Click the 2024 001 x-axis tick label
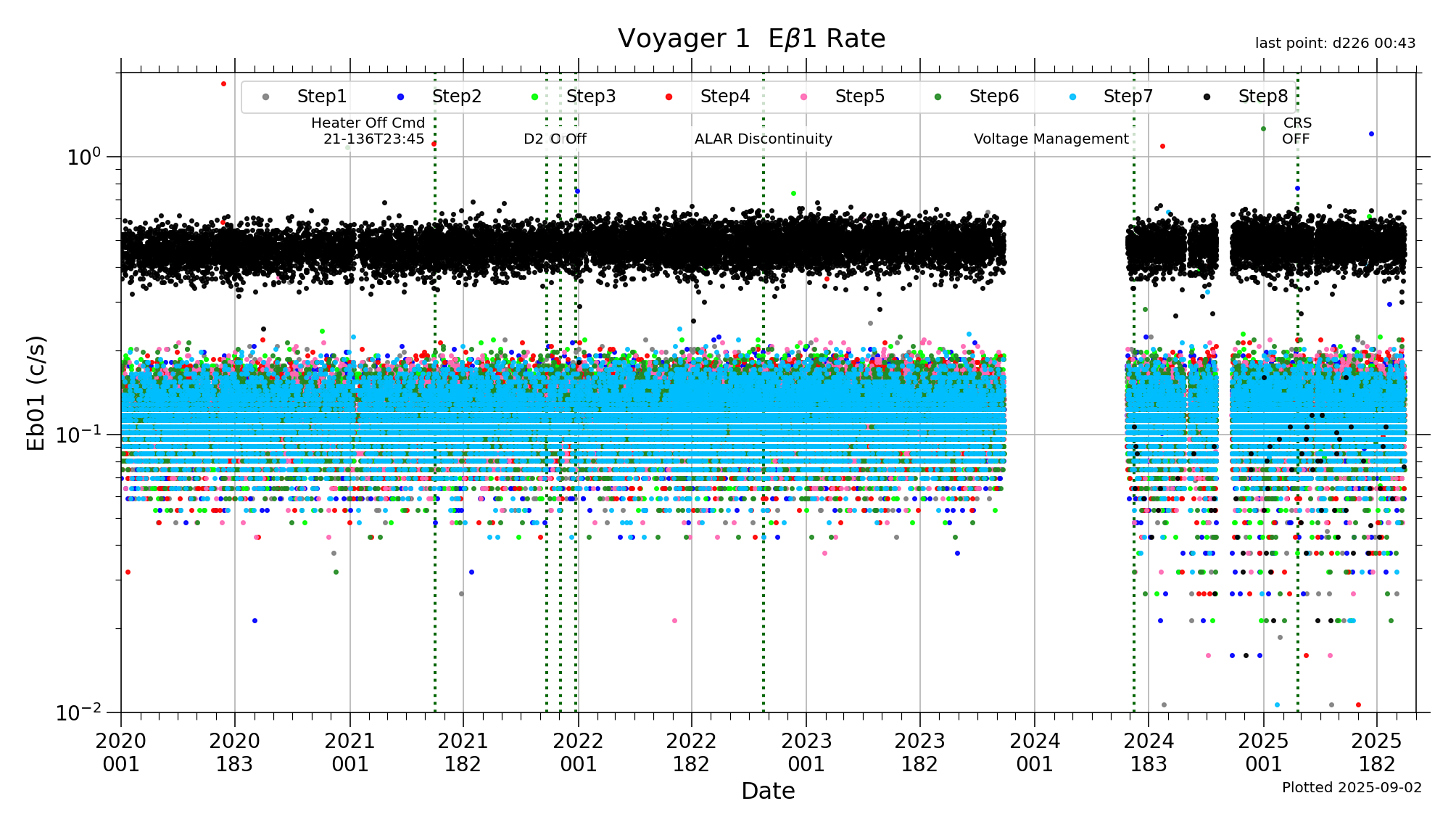 click(1035, 752)
